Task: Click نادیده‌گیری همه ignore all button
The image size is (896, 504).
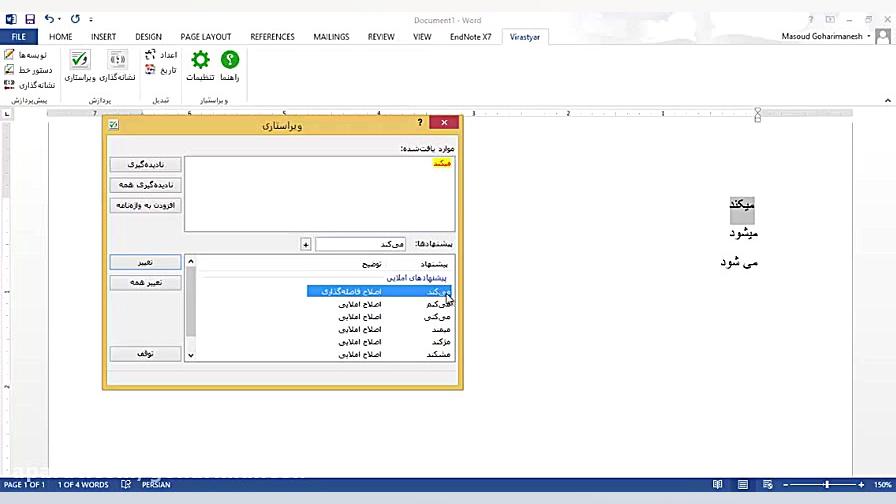Action: click(146, 185)
